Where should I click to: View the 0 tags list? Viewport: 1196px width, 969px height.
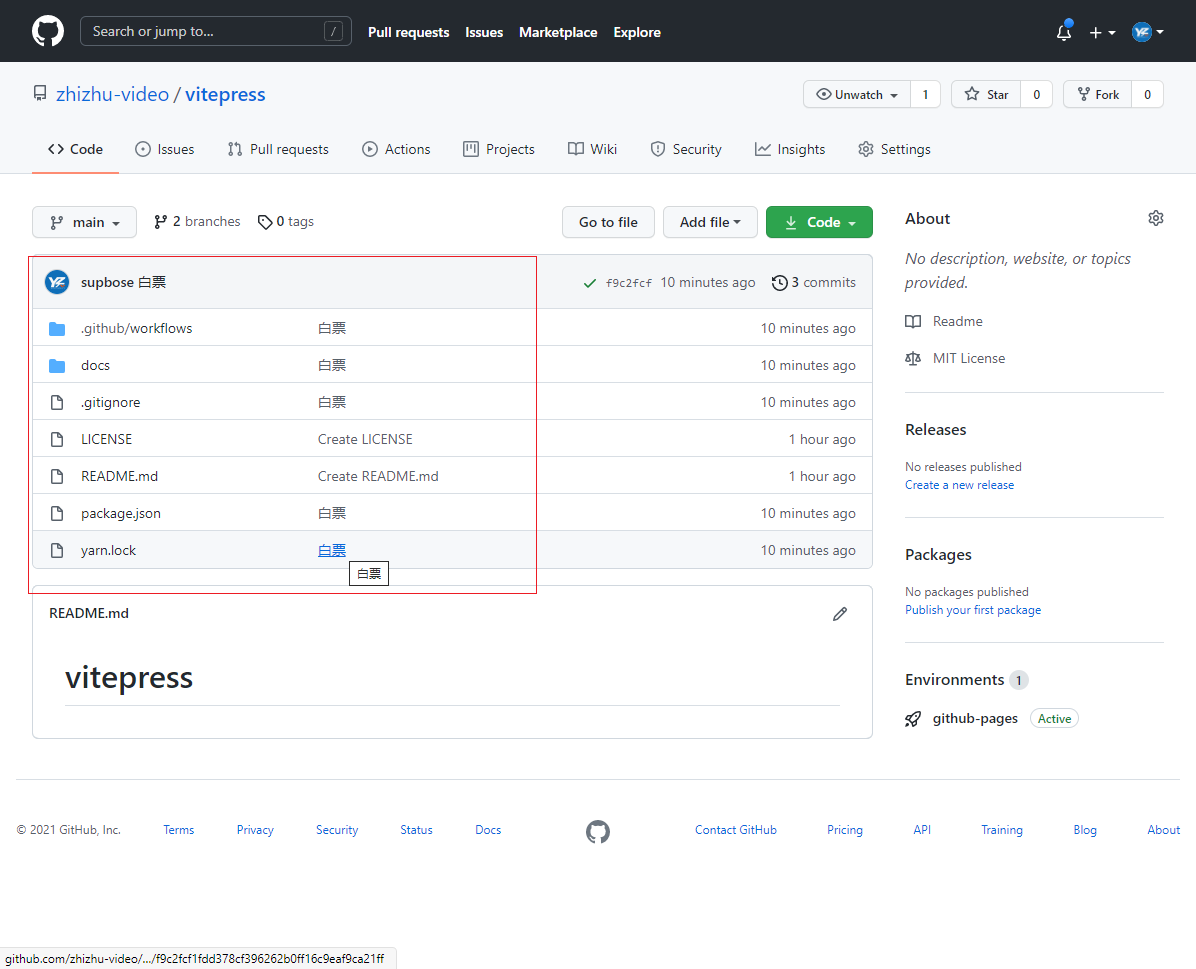click(286, 222)
